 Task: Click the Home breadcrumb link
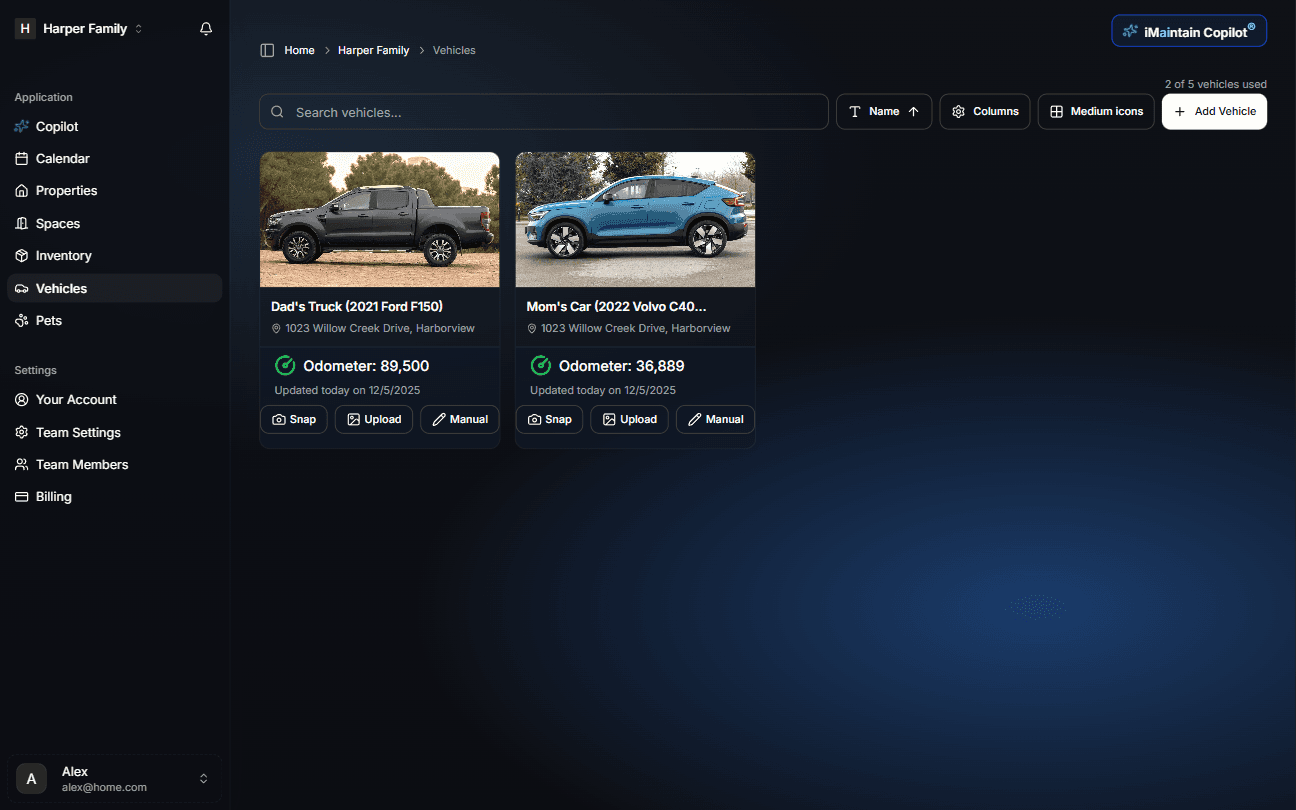(x=299, y=50)
